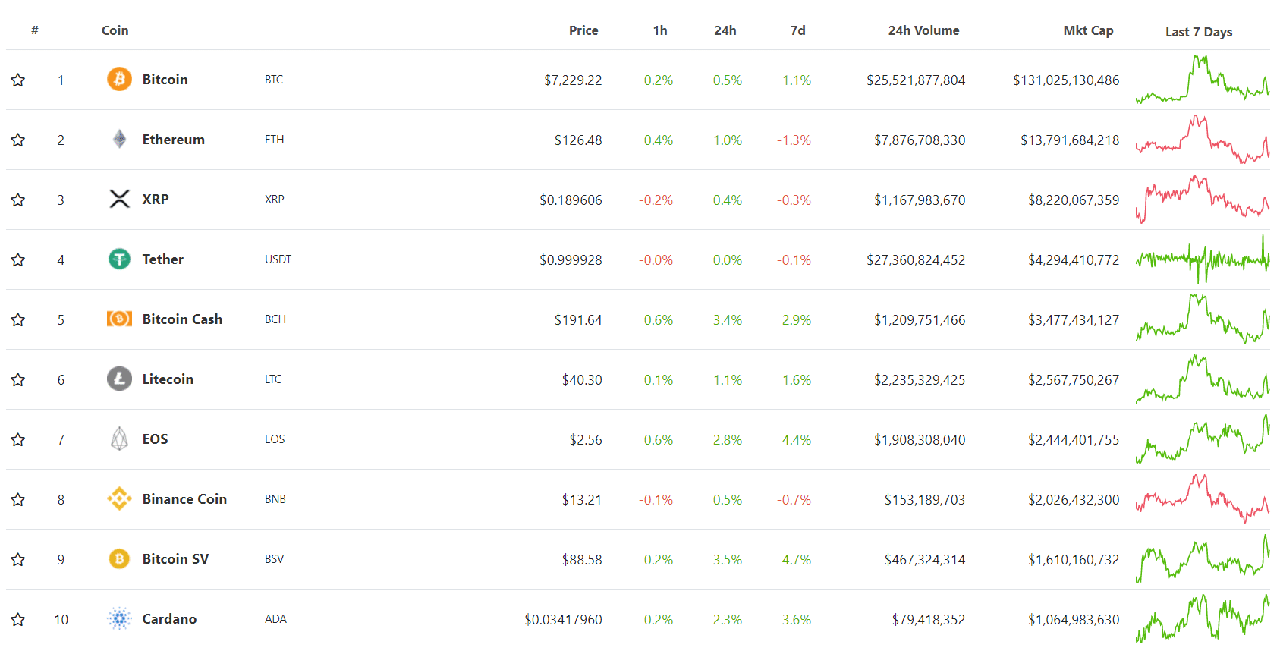The height and width of the screenshot is (654, 1280).
Task: Open Tether 7-day sparkline
Action: point(1202,260)
